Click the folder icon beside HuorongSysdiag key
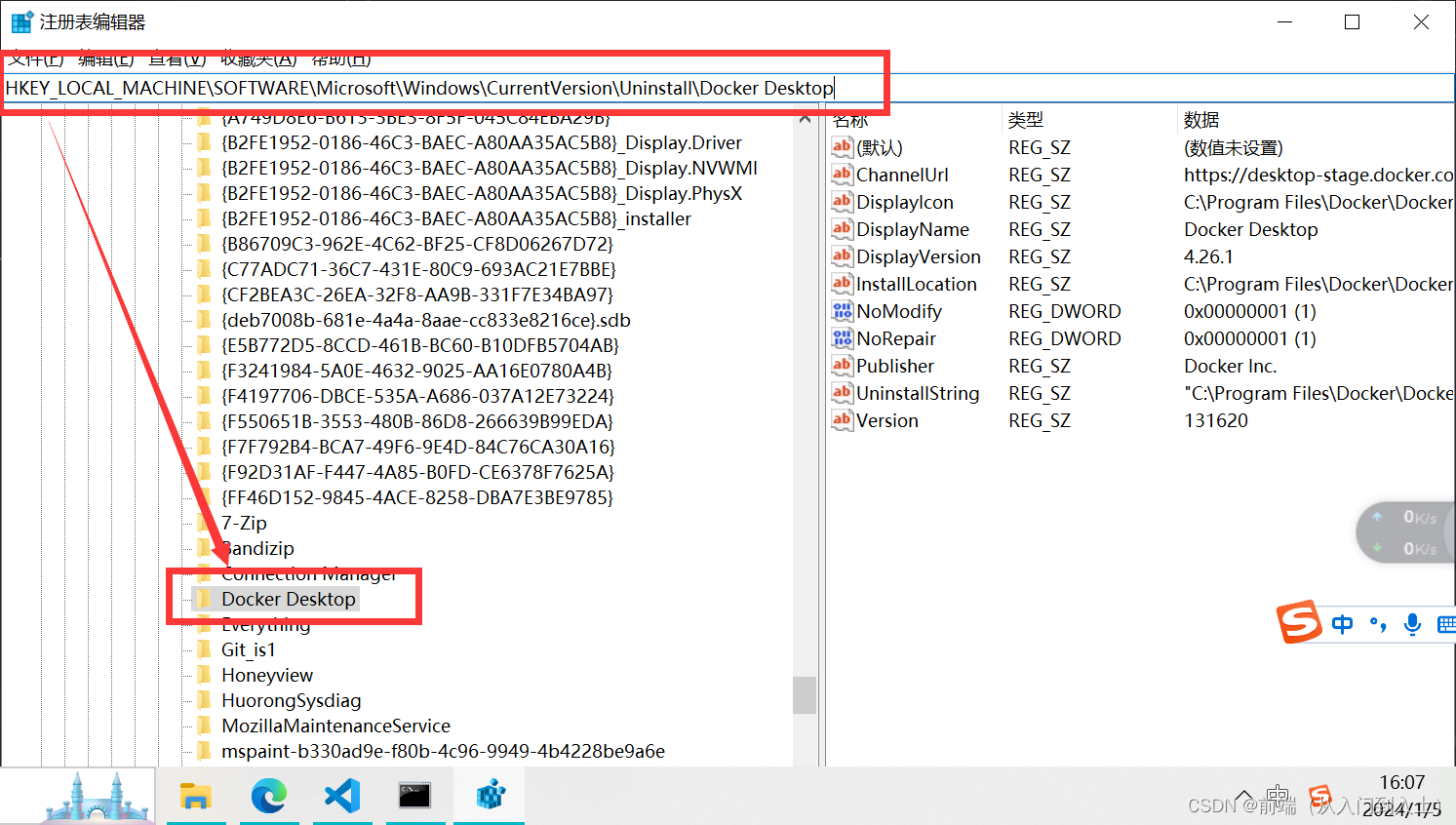 click(204, 700)
